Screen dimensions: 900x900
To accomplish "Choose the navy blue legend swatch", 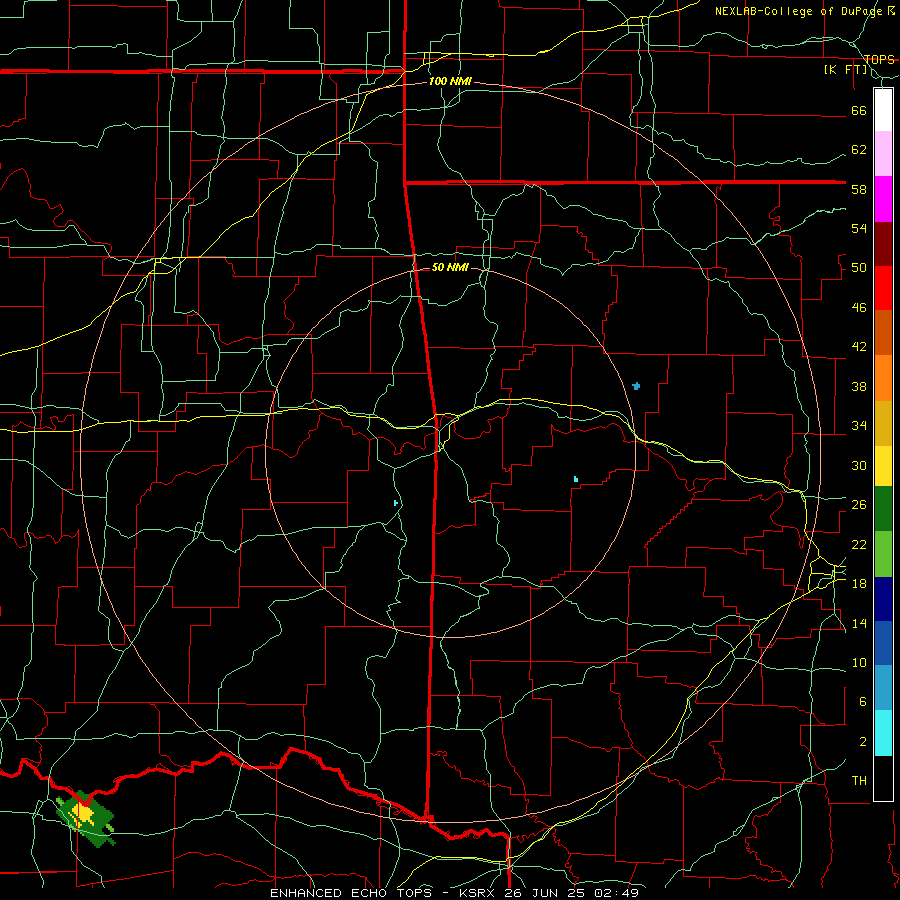I will pyautogui.click(x=883, y=599).
